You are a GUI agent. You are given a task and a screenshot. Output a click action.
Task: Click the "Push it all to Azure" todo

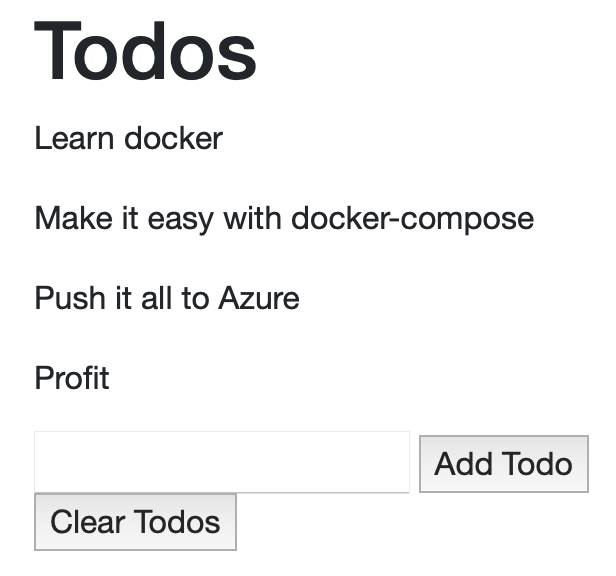167,298
